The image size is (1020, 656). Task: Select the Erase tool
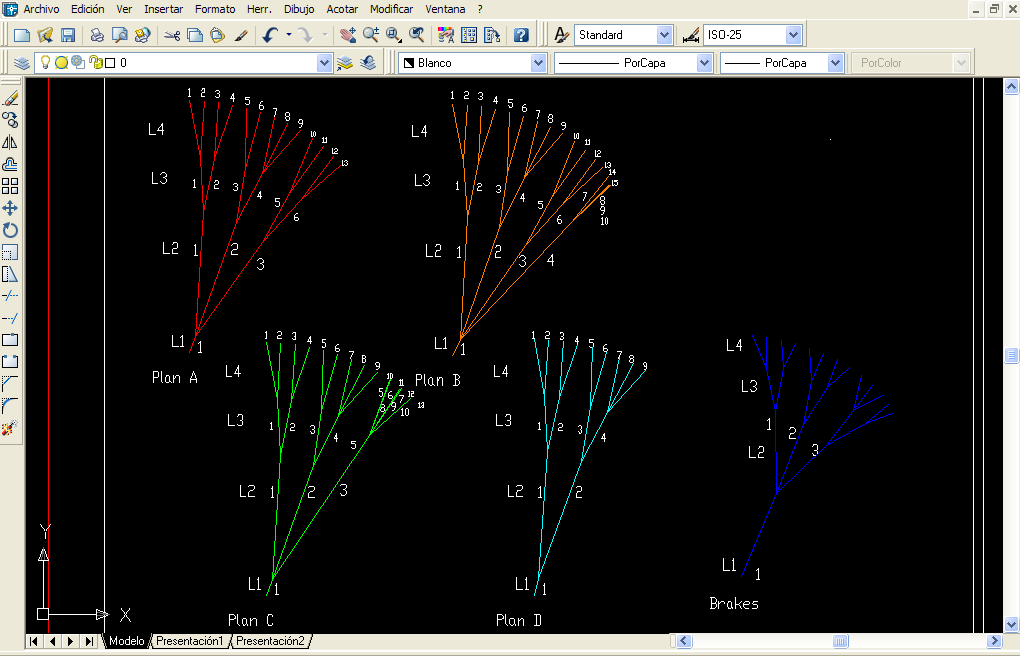tap(10, 98)
